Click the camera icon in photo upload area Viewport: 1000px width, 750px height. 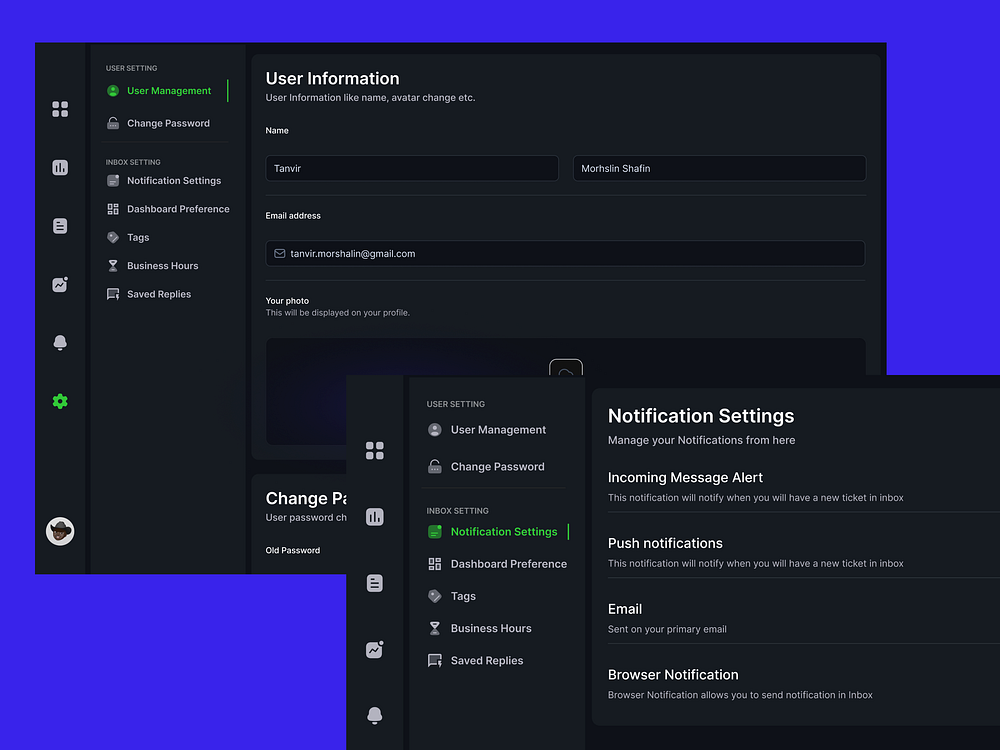coord(565,369)
